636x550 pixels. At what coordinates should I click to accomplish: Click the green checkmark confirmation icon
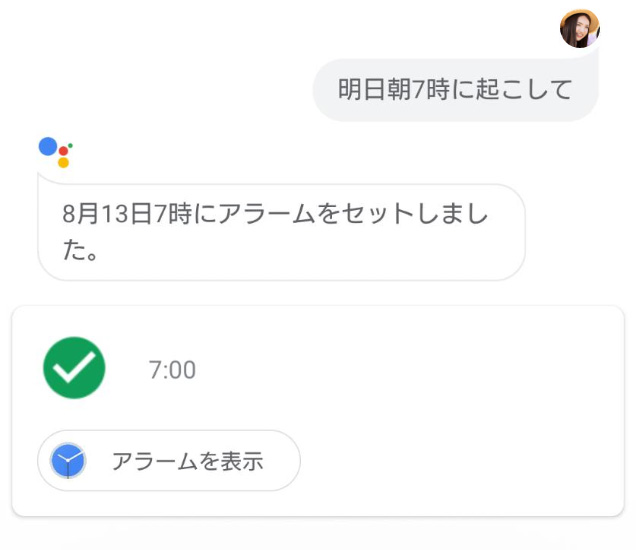pyautogui.click(x=74, y=368)
